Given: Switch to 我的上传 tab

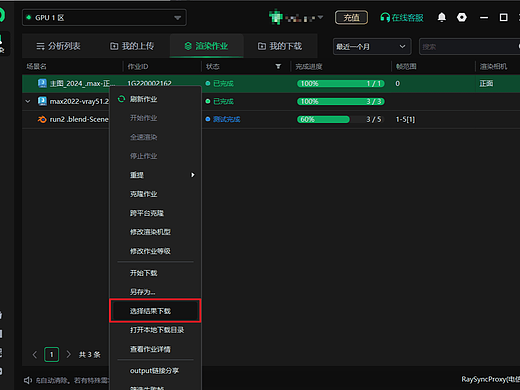Looking at the screenshot, I should 132,46.
